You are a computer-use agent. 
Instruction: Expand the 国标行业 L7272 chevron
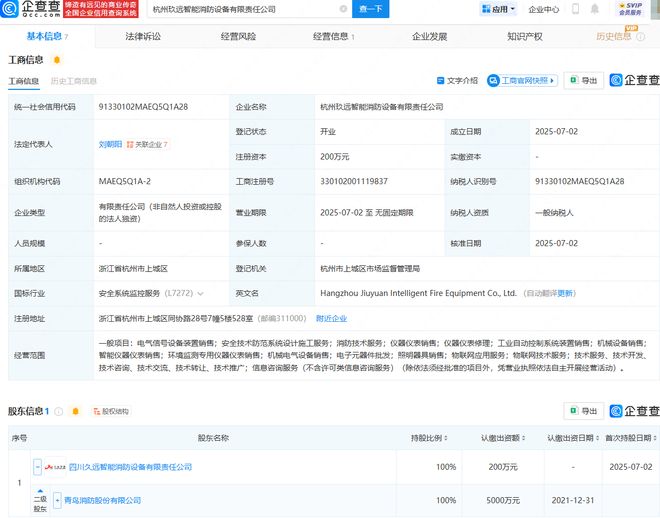coord(200,294)
